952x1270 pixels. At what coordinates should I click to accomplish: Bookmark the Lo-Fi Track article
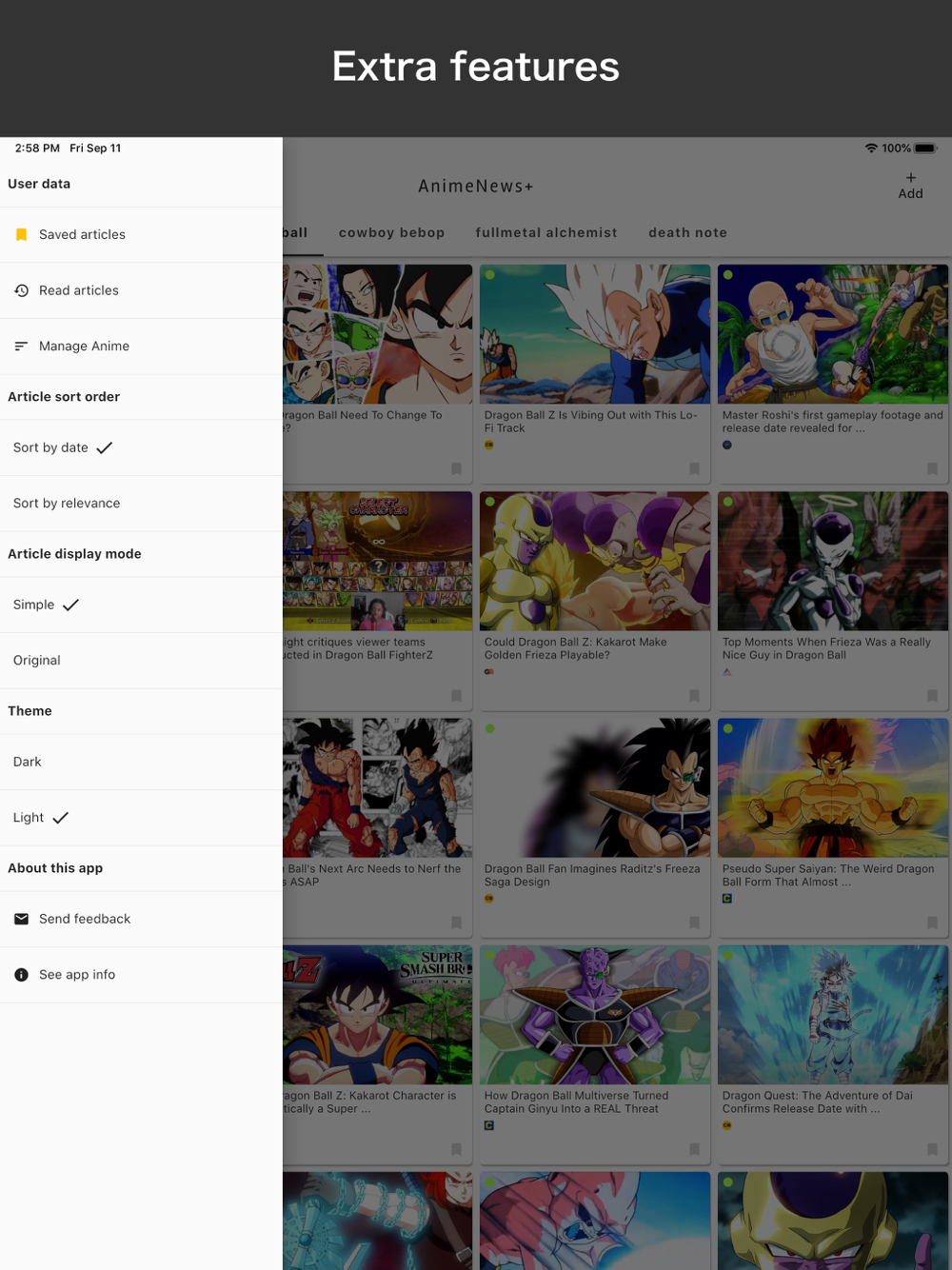pos(694,468)
